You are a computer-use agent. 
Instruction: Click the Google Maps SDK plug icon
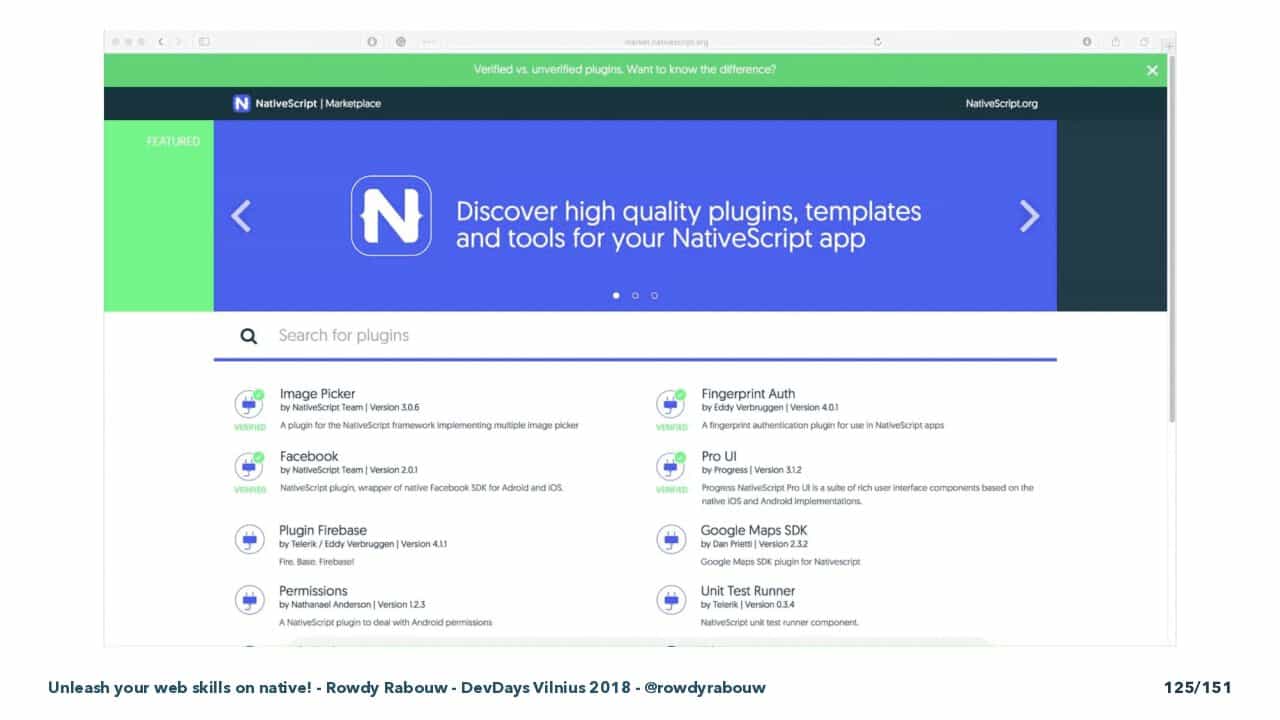coord(671,539)
